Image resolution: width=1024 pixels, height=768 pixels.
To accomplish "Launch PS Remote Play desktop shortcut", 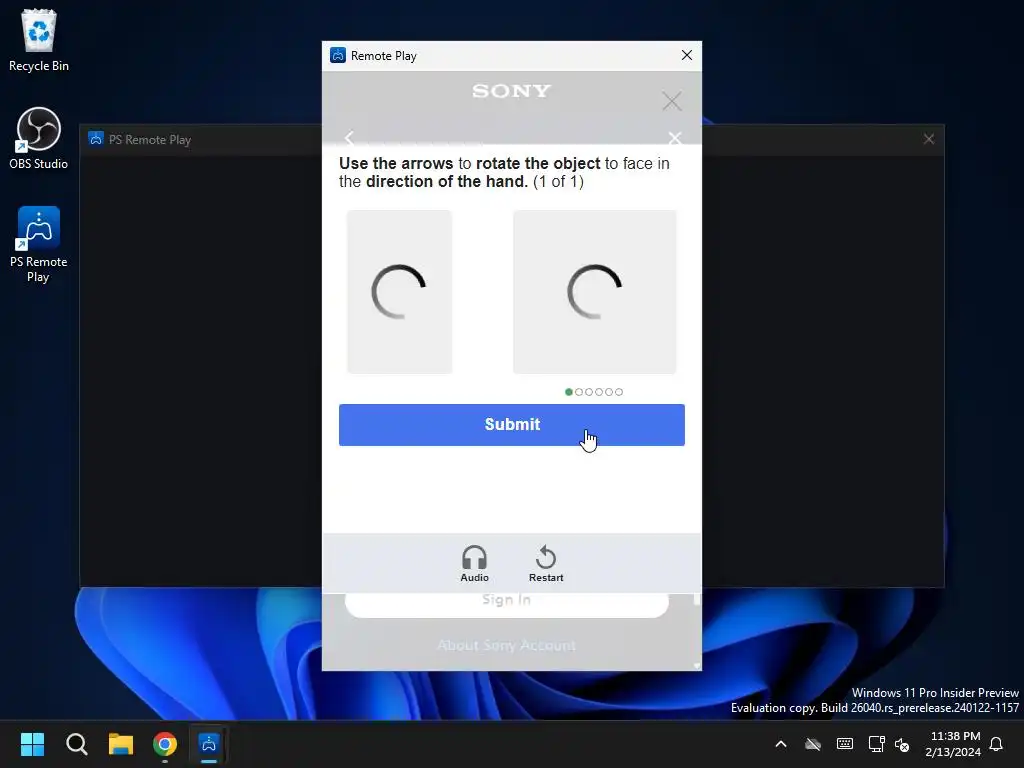I will [x=39, y=244].
